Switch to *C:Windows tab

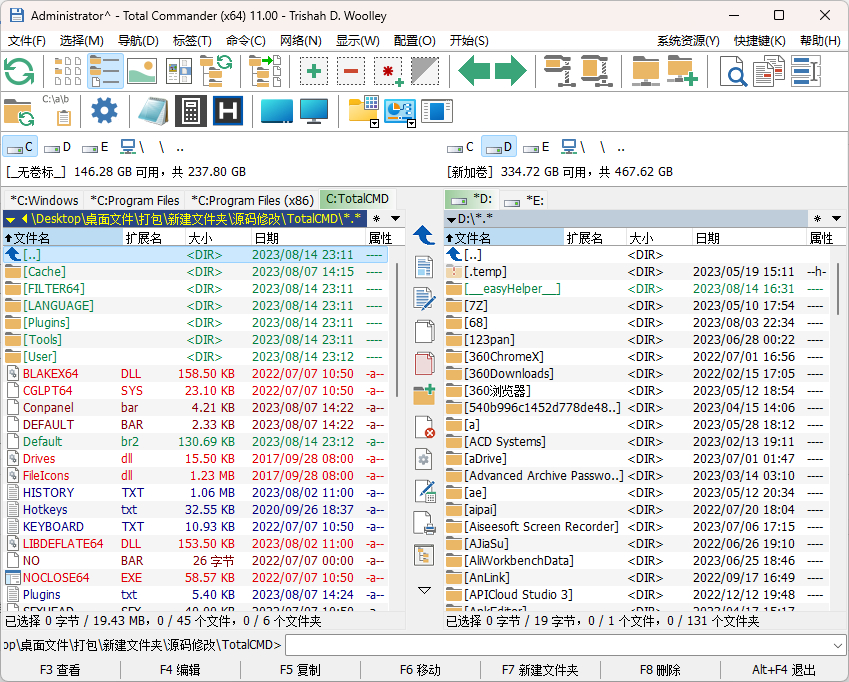pos(44,200)
